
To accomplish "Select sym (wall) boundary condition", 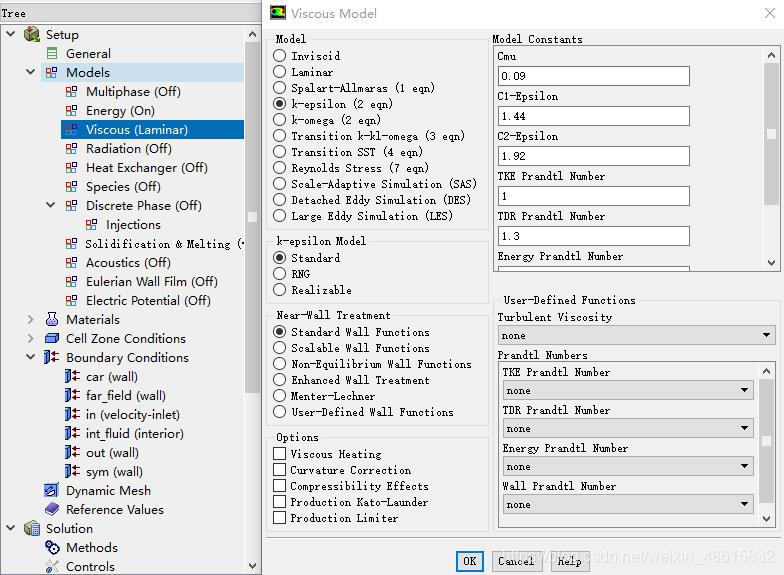I will [114, 472].
